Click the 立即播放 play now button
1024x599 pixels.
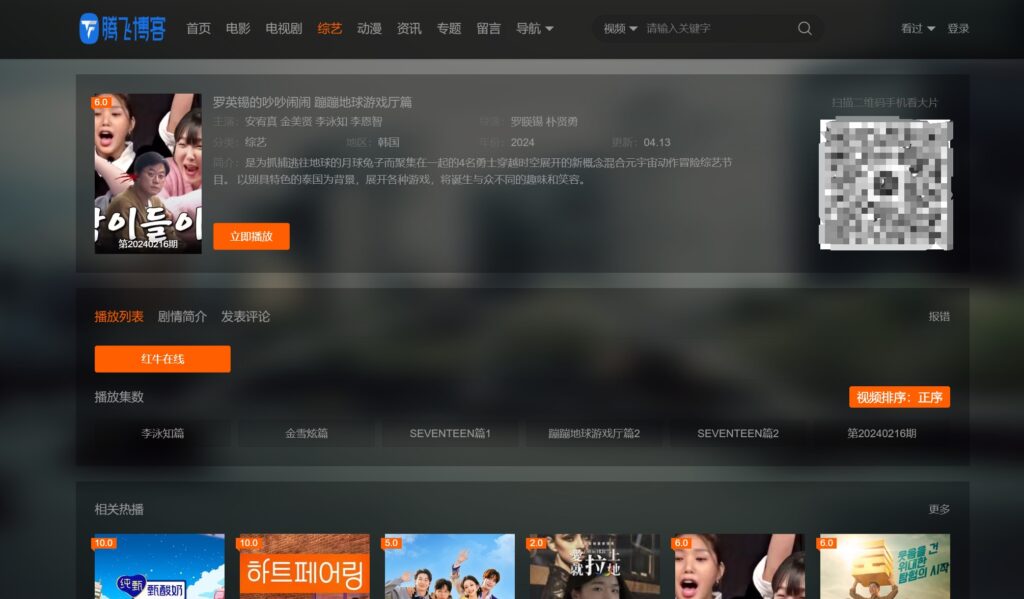point(251,236)
